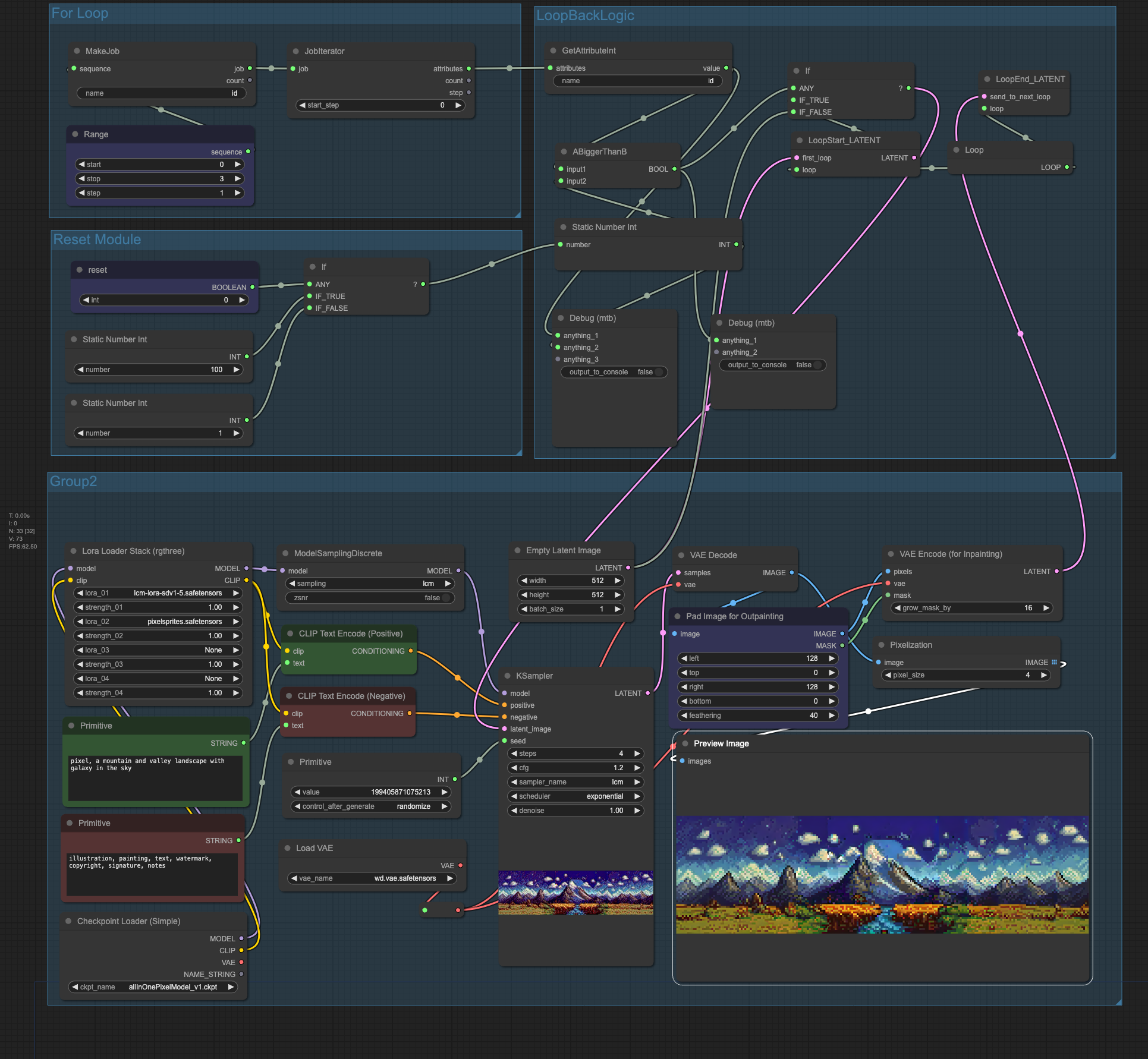Click negative prompt text box with watermark
This screenshot has width=1148, height=1059.
click(x=152, y=874)
